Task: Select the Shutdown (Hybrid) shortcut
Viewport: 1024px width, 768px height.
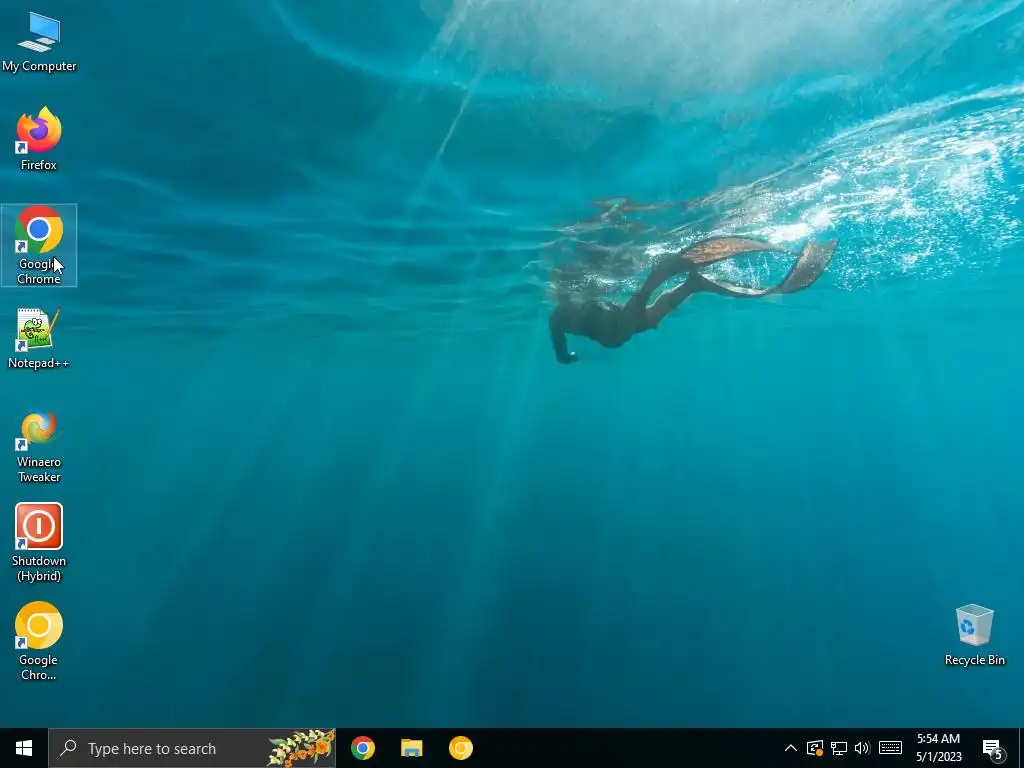Action: click(39, 542)
